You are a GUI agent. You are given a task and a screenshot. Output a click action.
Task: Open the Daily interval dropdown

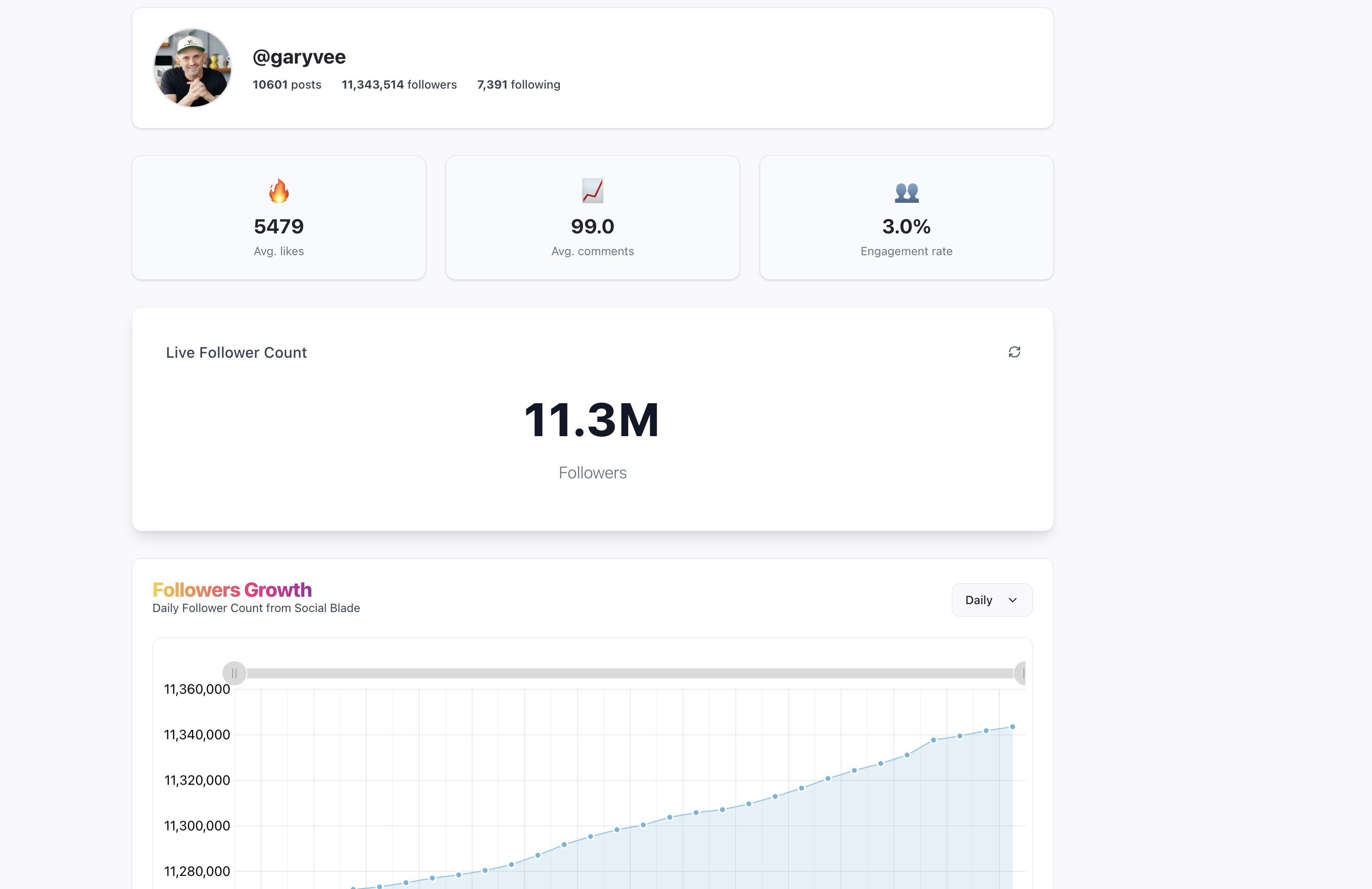[991, 599]
